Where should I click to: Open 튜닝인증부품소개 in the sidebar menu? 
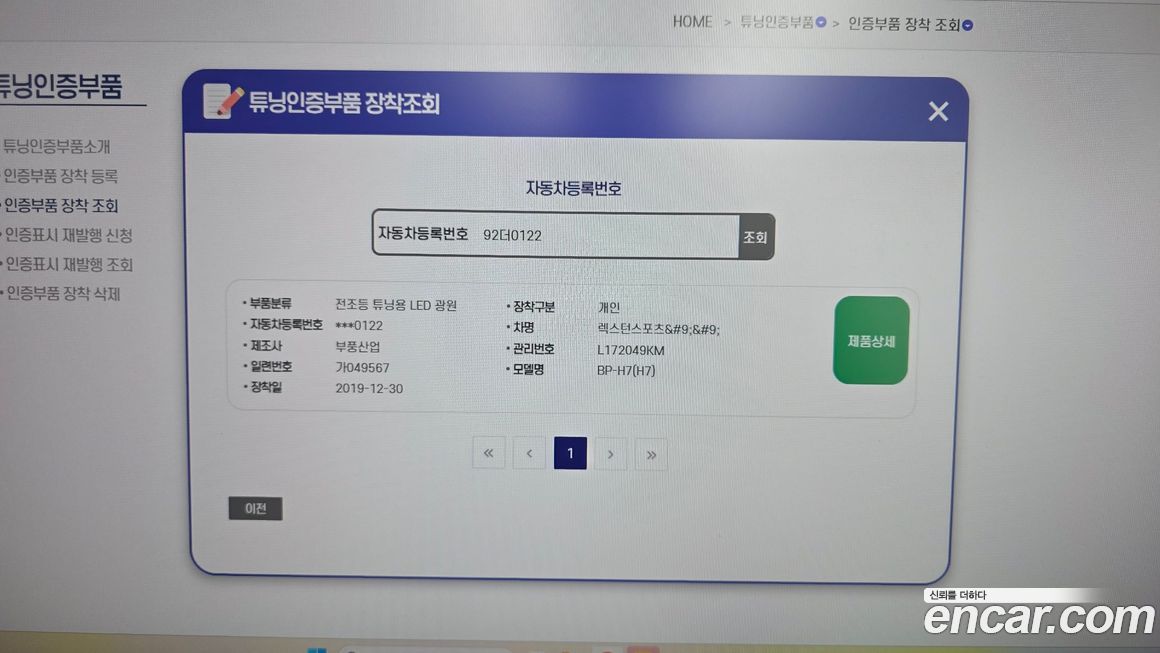(x=56, y=146)
